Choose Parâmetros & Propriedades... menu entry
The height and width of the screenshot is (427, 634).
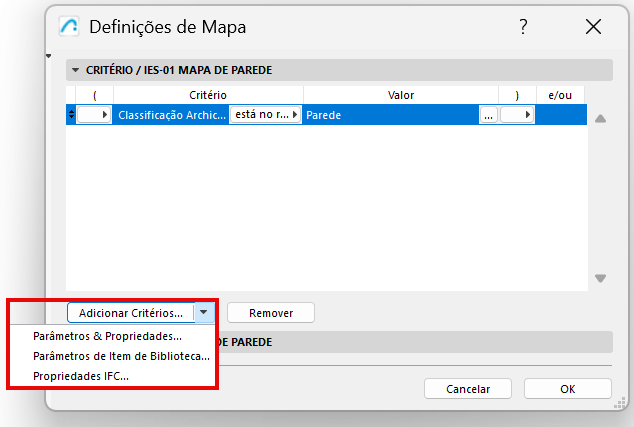(x=107, y=336)
